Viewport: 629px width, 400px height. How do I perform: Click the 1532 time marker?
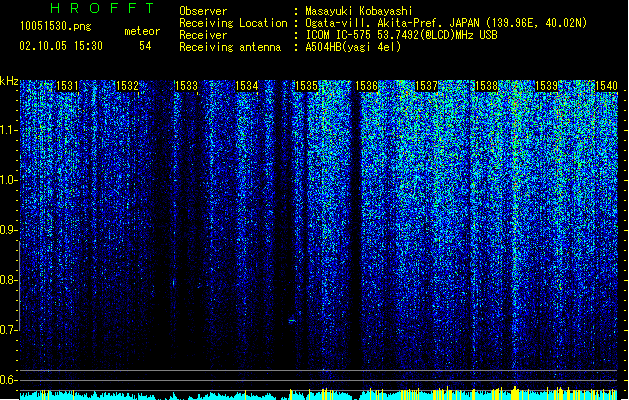tap(127, 86)
